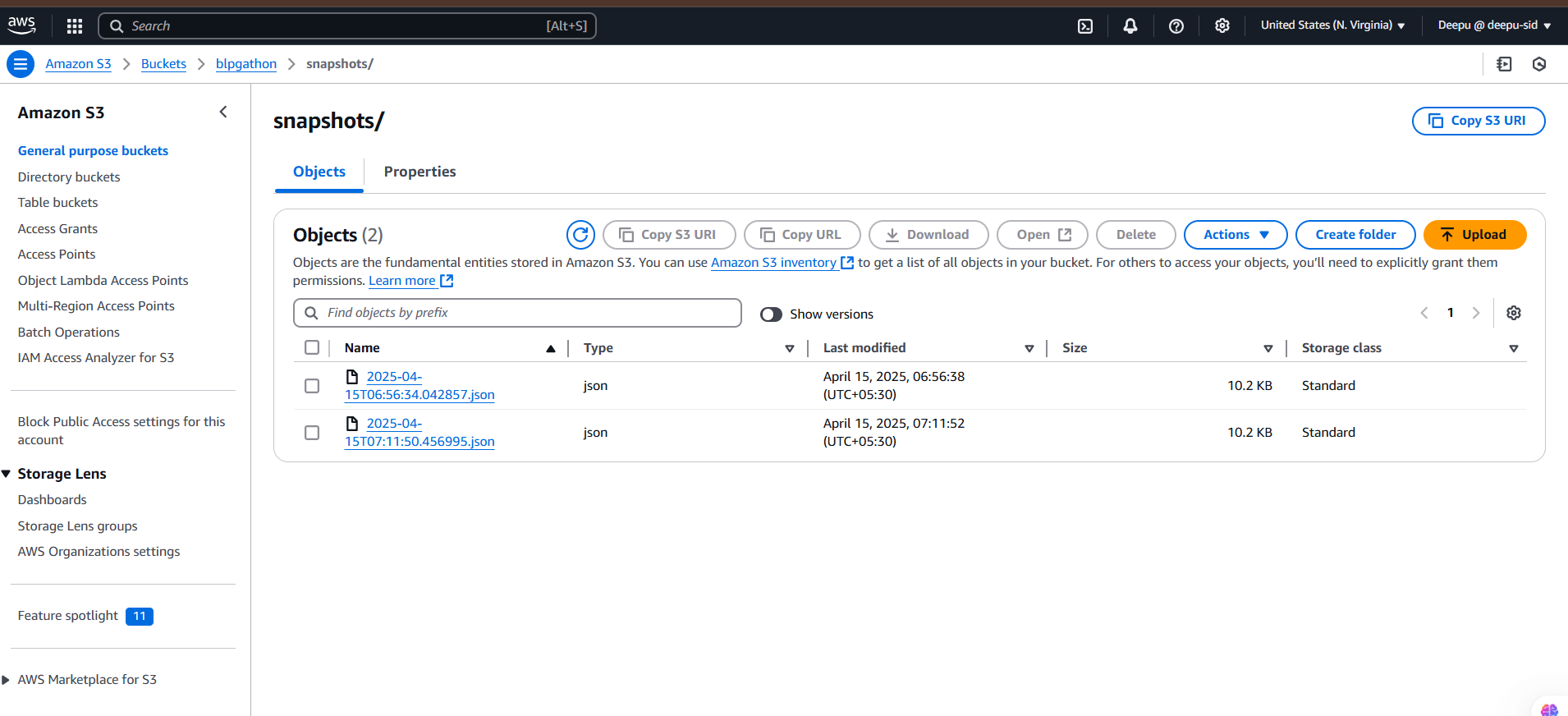
Task: Click Copy S3 URI button at page top
Action: coord(1478,121)
